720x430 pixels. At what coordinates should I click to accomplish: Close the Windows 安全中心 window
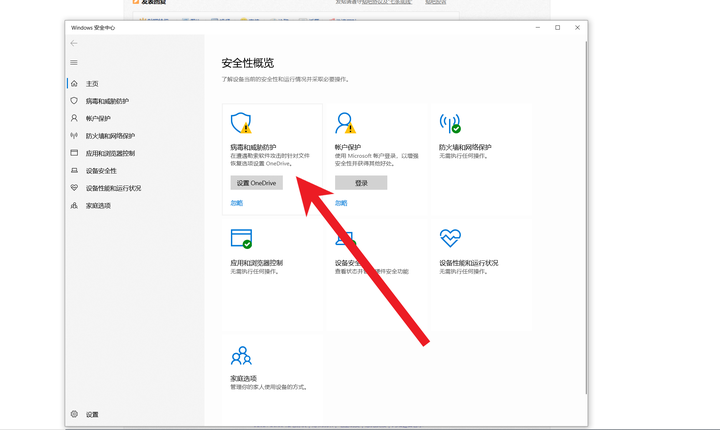pyautogui.click(x=577, y=28)
